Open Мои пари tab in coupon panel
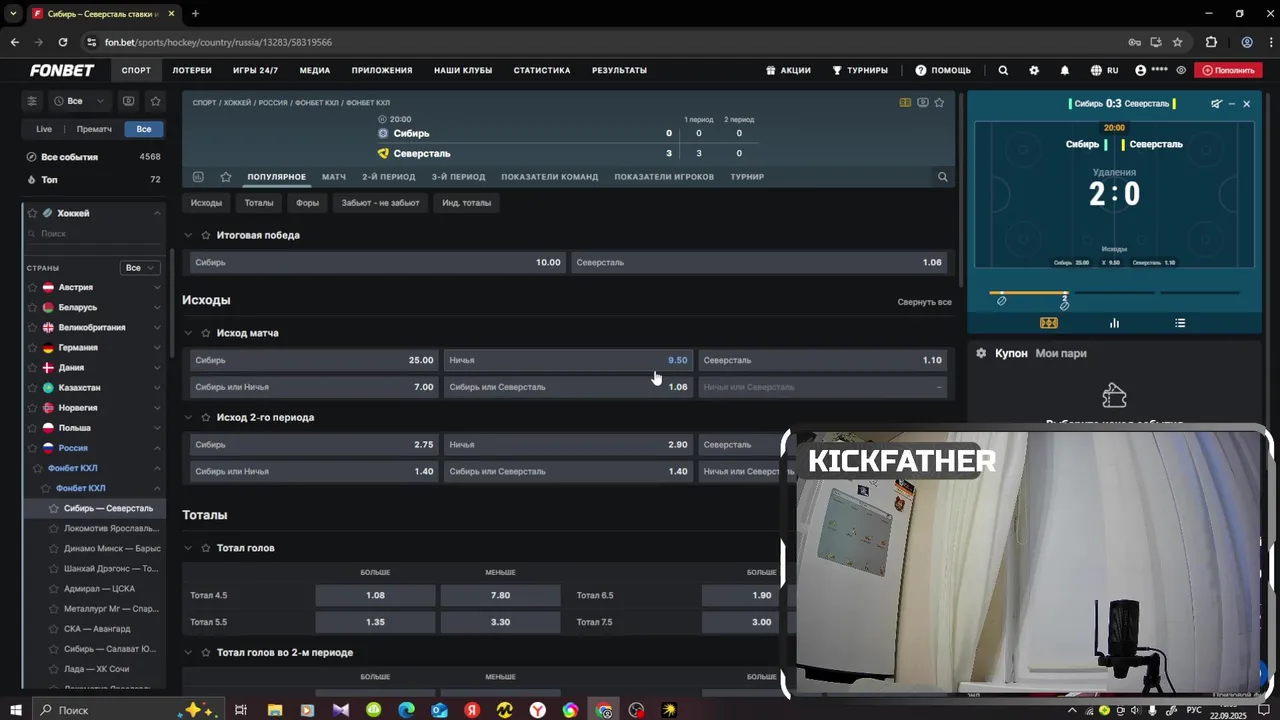The height and width of the screenshot is (720, 1280). coord(1060,353)
